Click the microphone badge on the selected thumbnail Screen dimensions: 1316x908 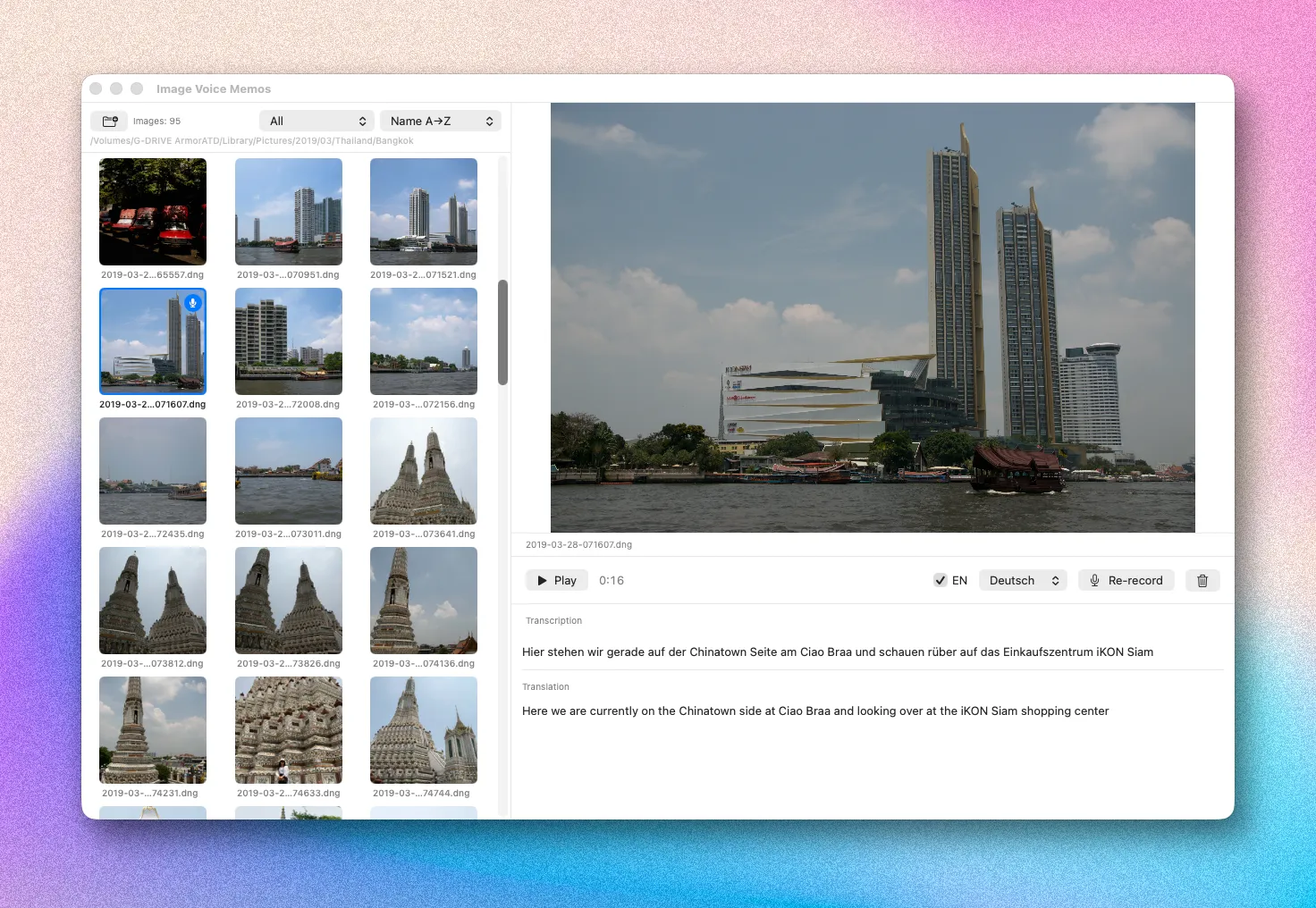pos(192,303)
